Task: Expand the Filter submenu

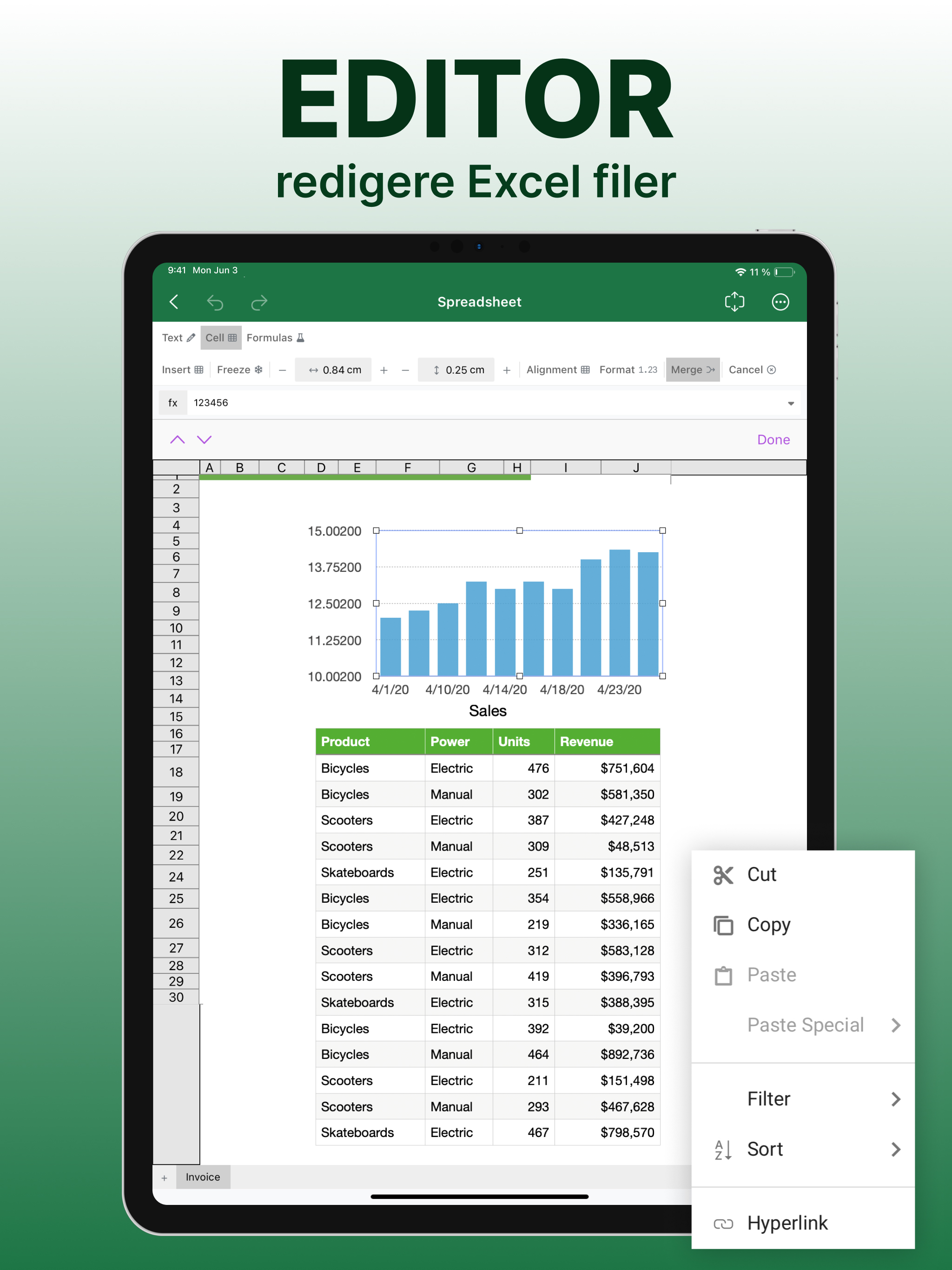Action: (804, 1099)
